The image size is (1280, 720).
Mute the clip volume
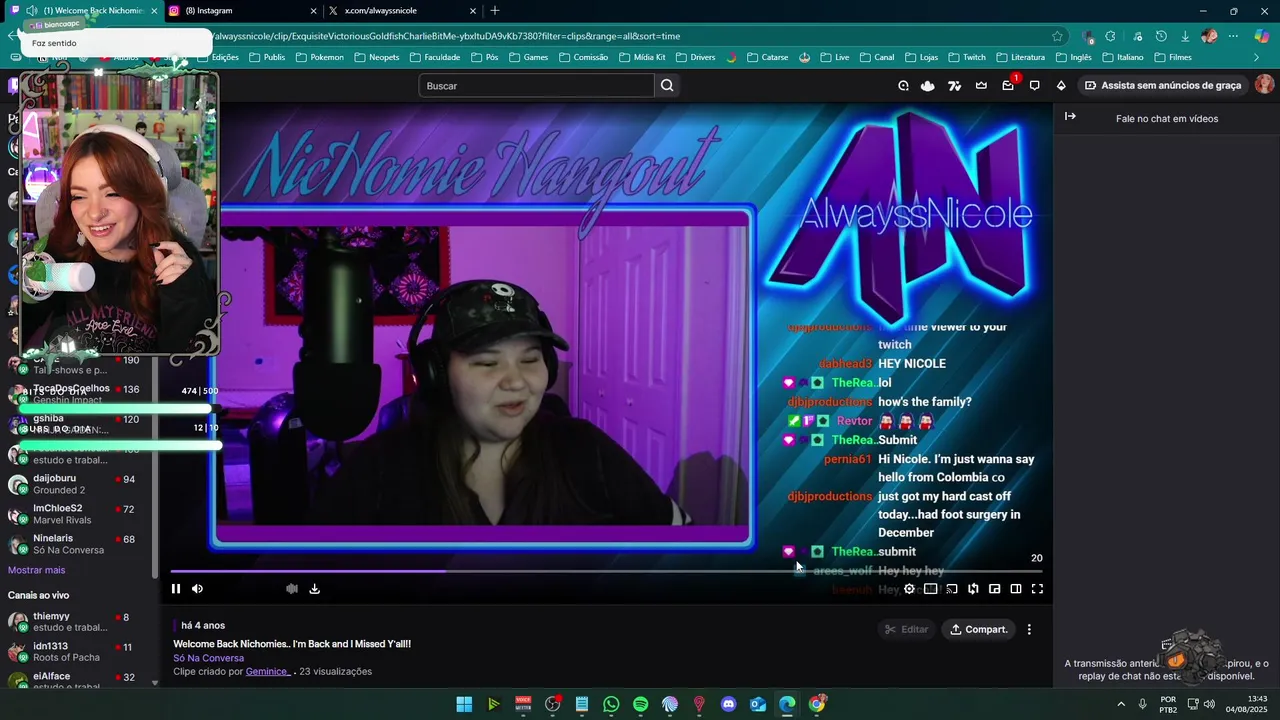tap(197, 589)
